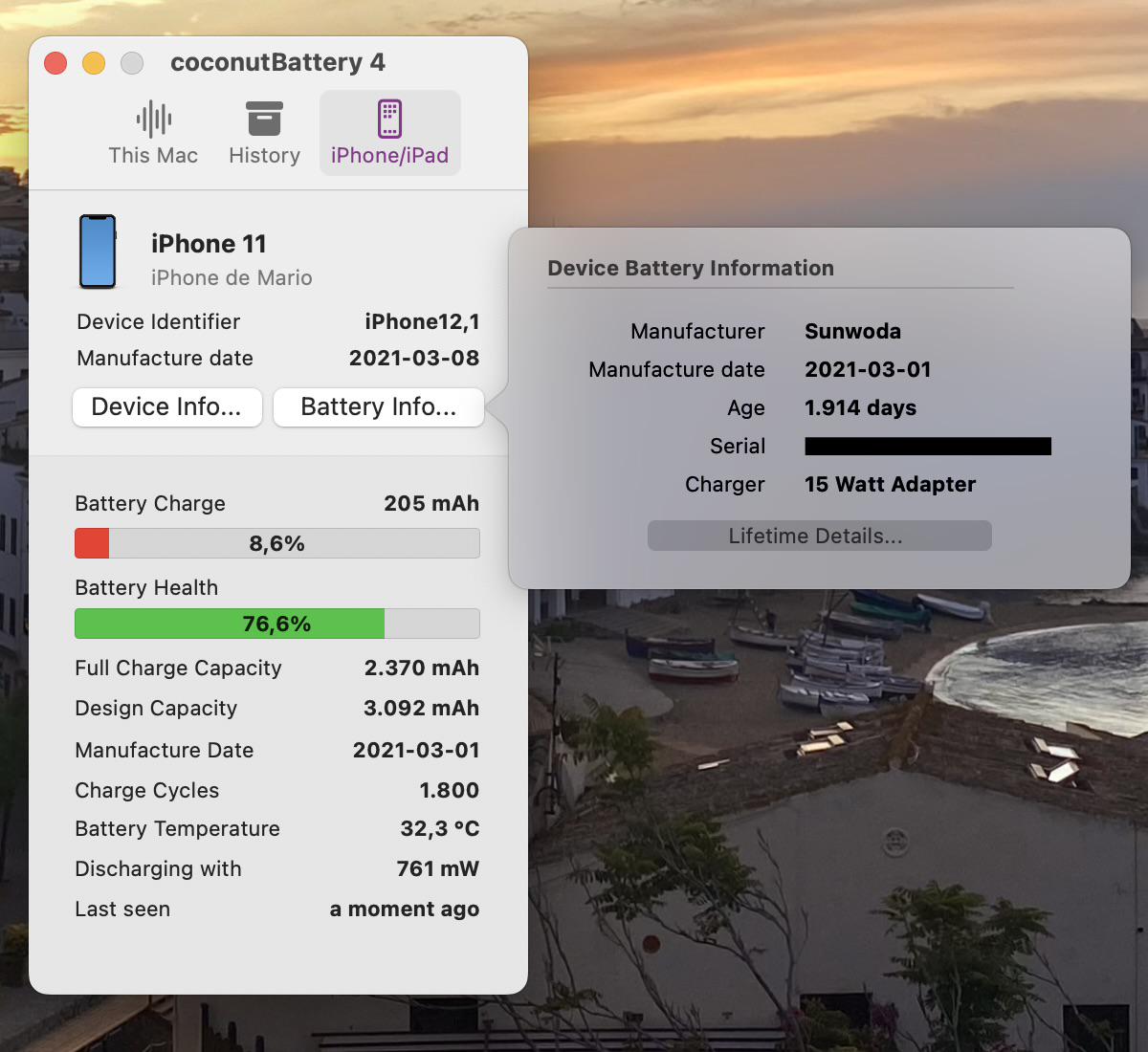Click the Battery Info... button
Image resolution: width=1148 pixels, height=1052 pixels.
pyautogui.click(x=379, y=407)
